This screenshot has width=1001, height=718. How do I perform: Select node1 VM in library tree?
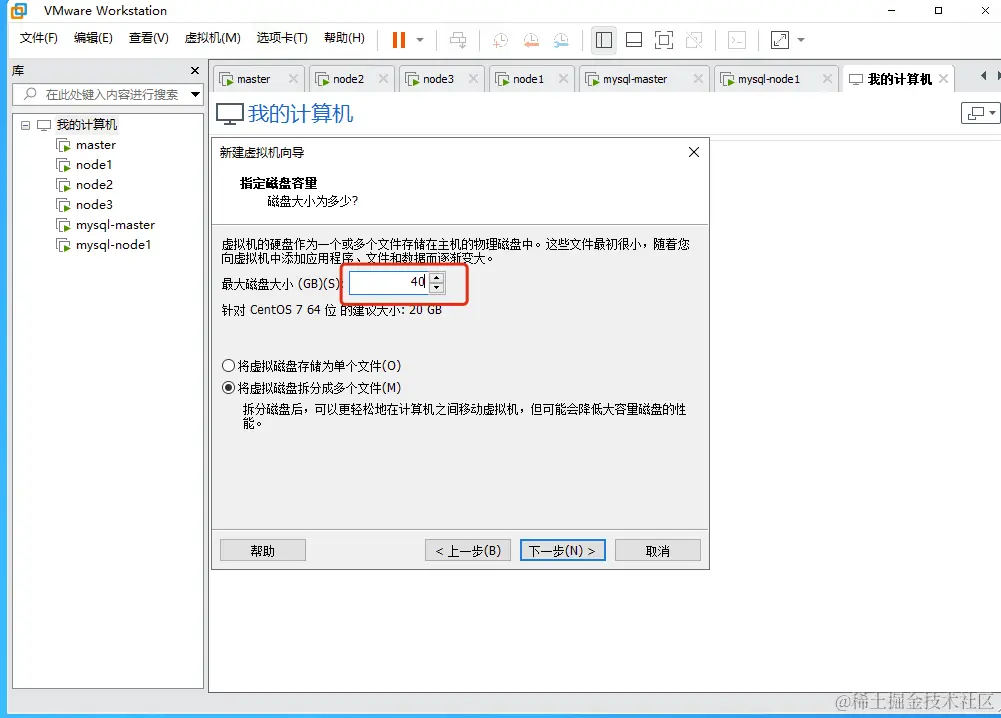[x=94, y=165]
